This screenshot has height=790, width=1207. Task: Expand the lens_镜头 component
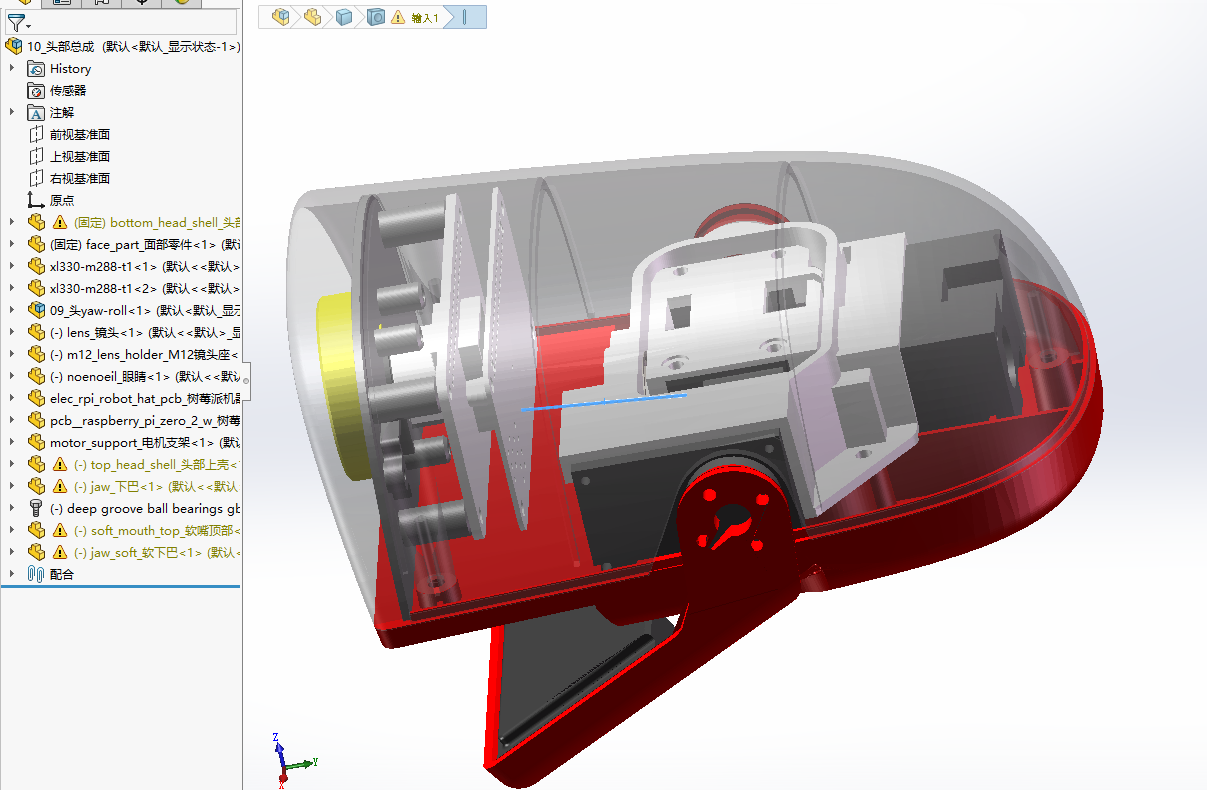[x=12, y=332]
